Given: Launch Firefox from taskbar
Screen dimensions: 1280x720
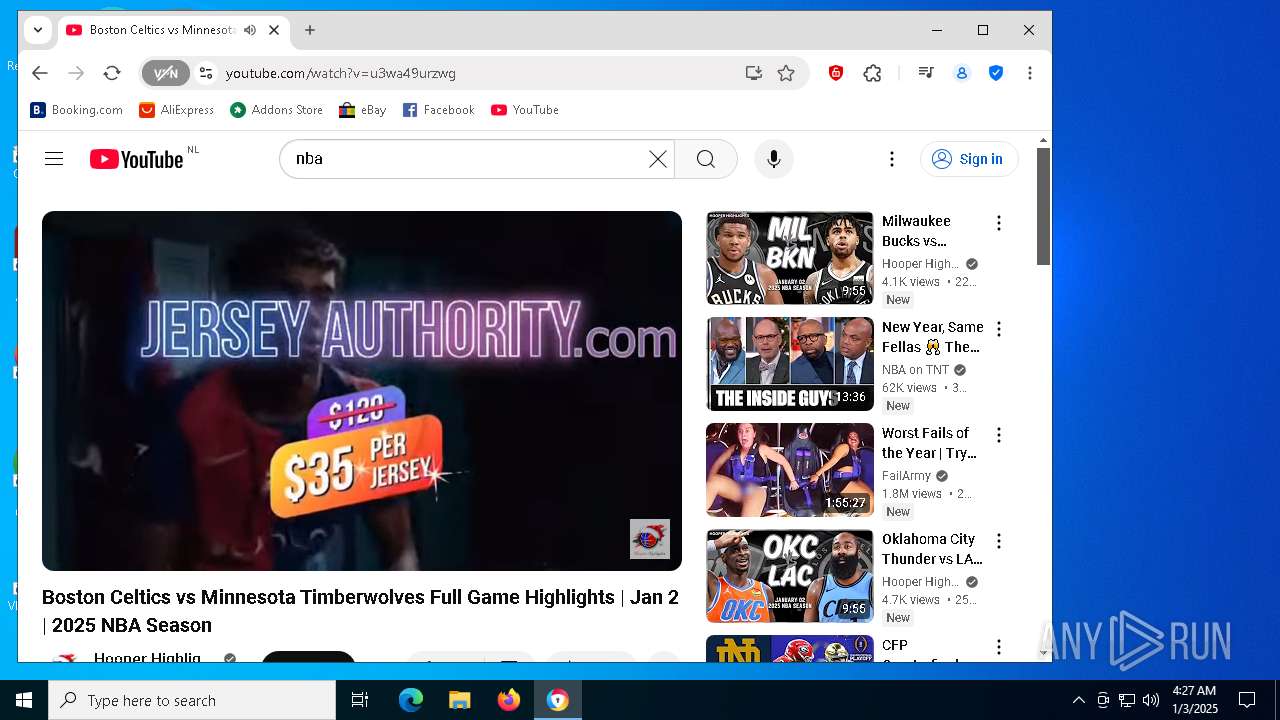Looking at the screenshot, I should tap(508, 700).
